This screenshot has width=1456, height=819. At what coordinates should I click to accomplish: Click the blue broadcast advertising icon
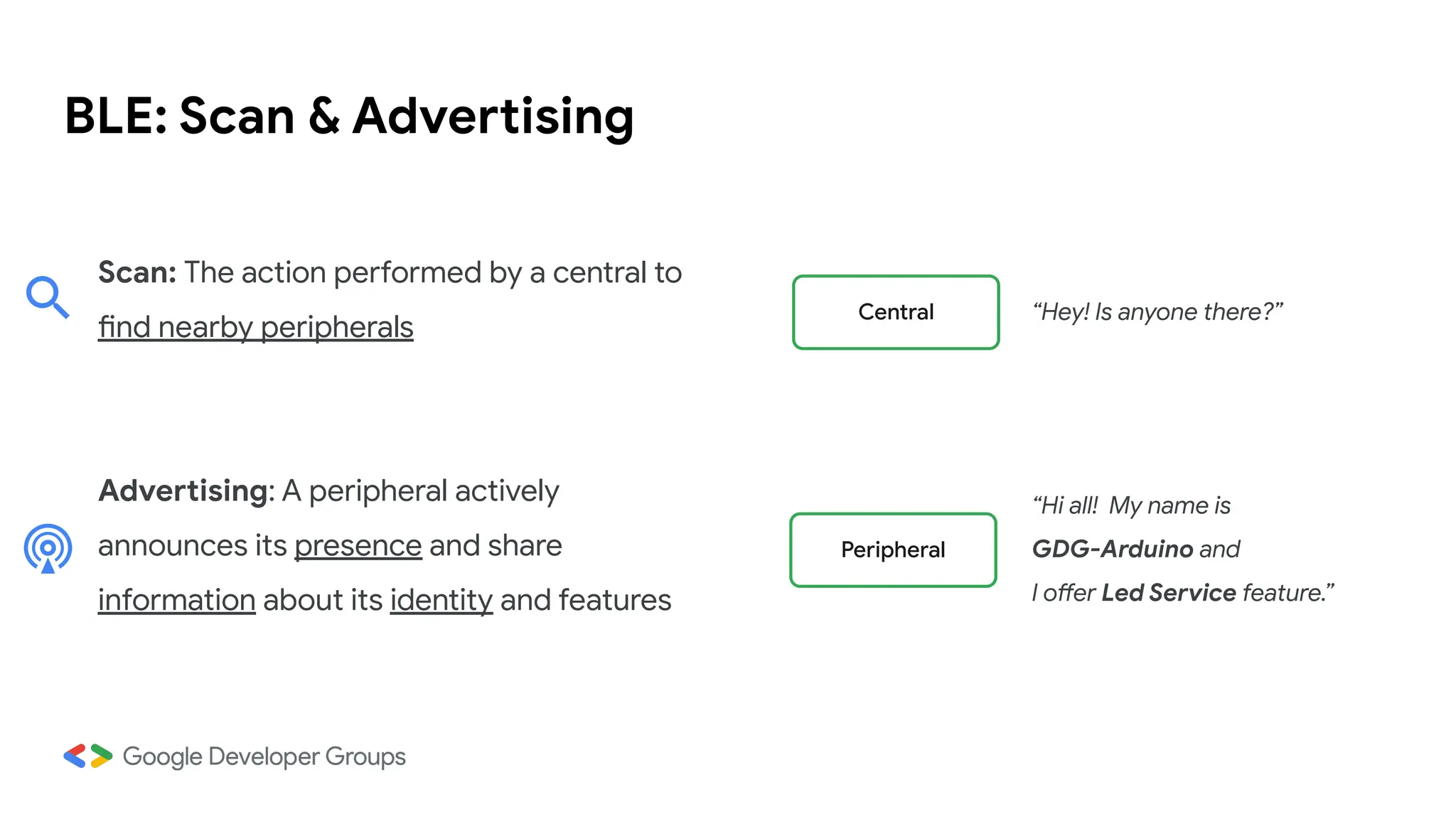pos(48,548)
